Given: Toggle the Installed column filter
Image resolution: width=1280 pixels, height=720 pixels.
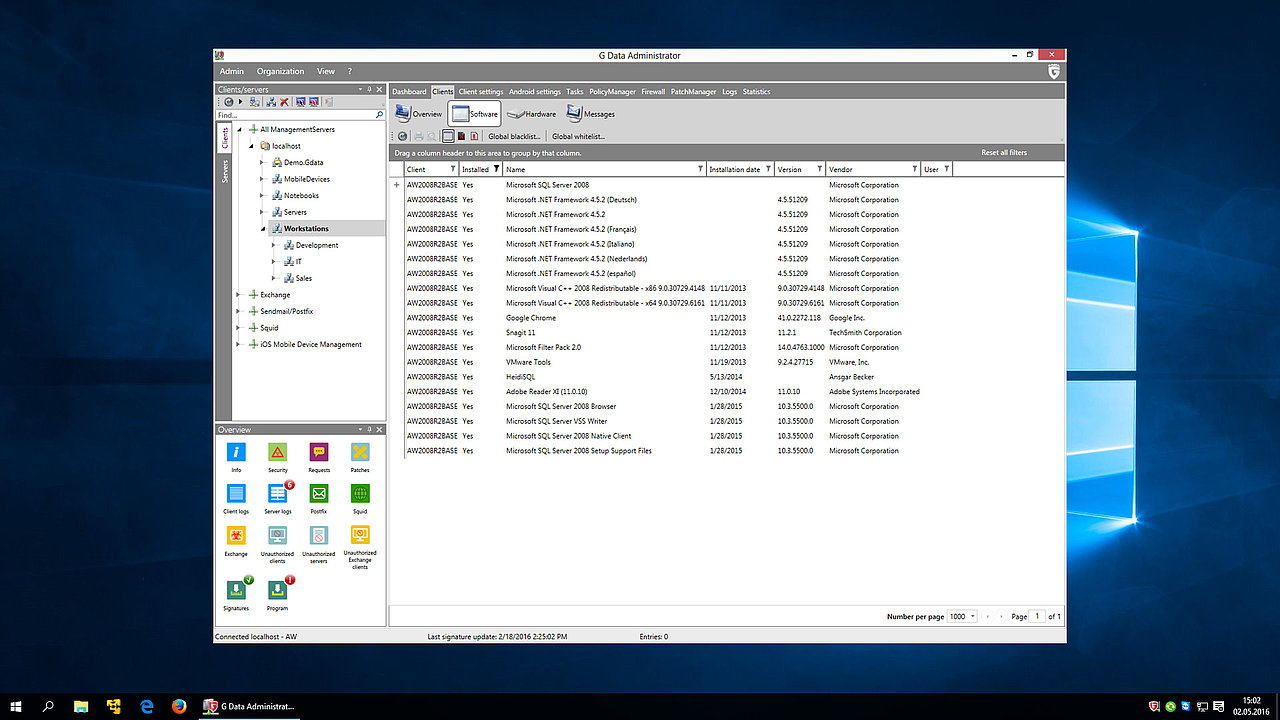Looking at the screenshot, I should pyautogui.click(x=497, y=170).
